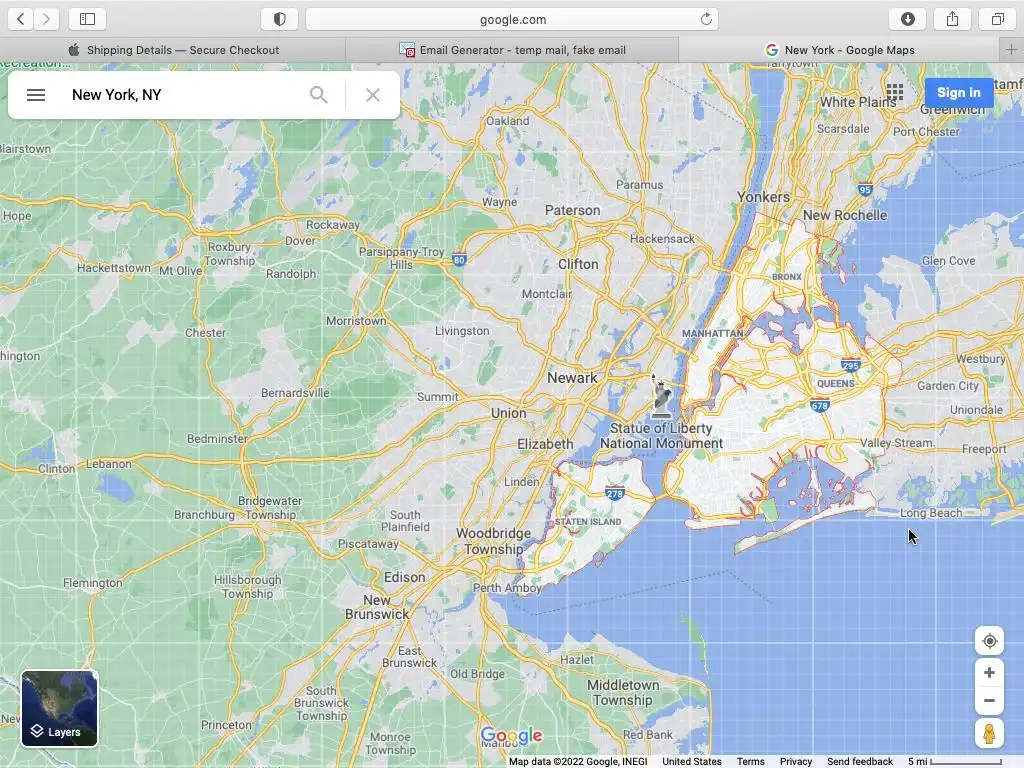Click the Sign in button
The image size is (1024, 768).
click(x=959, y=93)
